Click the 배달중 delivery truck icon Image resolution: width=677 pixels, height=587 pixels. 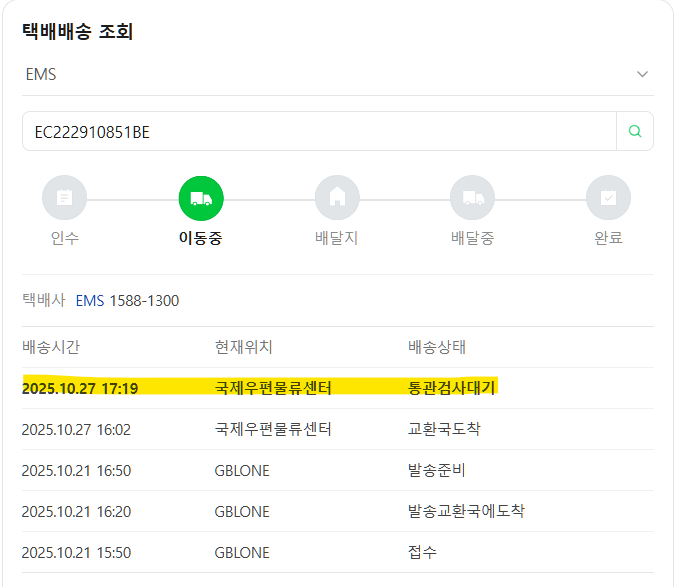pyautogui.click(x=472, y=198)
